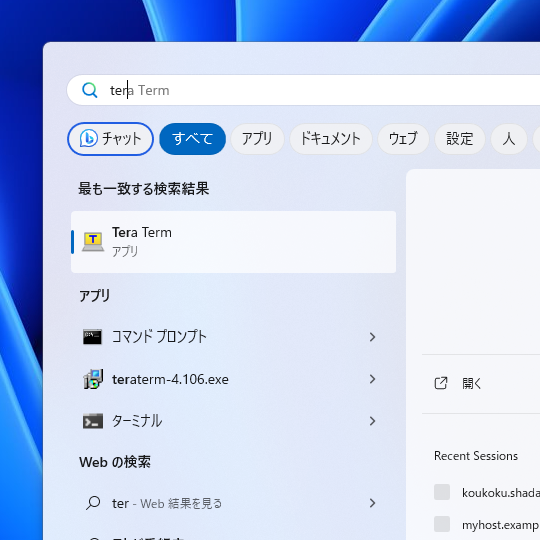Screen dimensions: 540x540
Task: Select ターミナル app result text
Action: tap(137, 421)
